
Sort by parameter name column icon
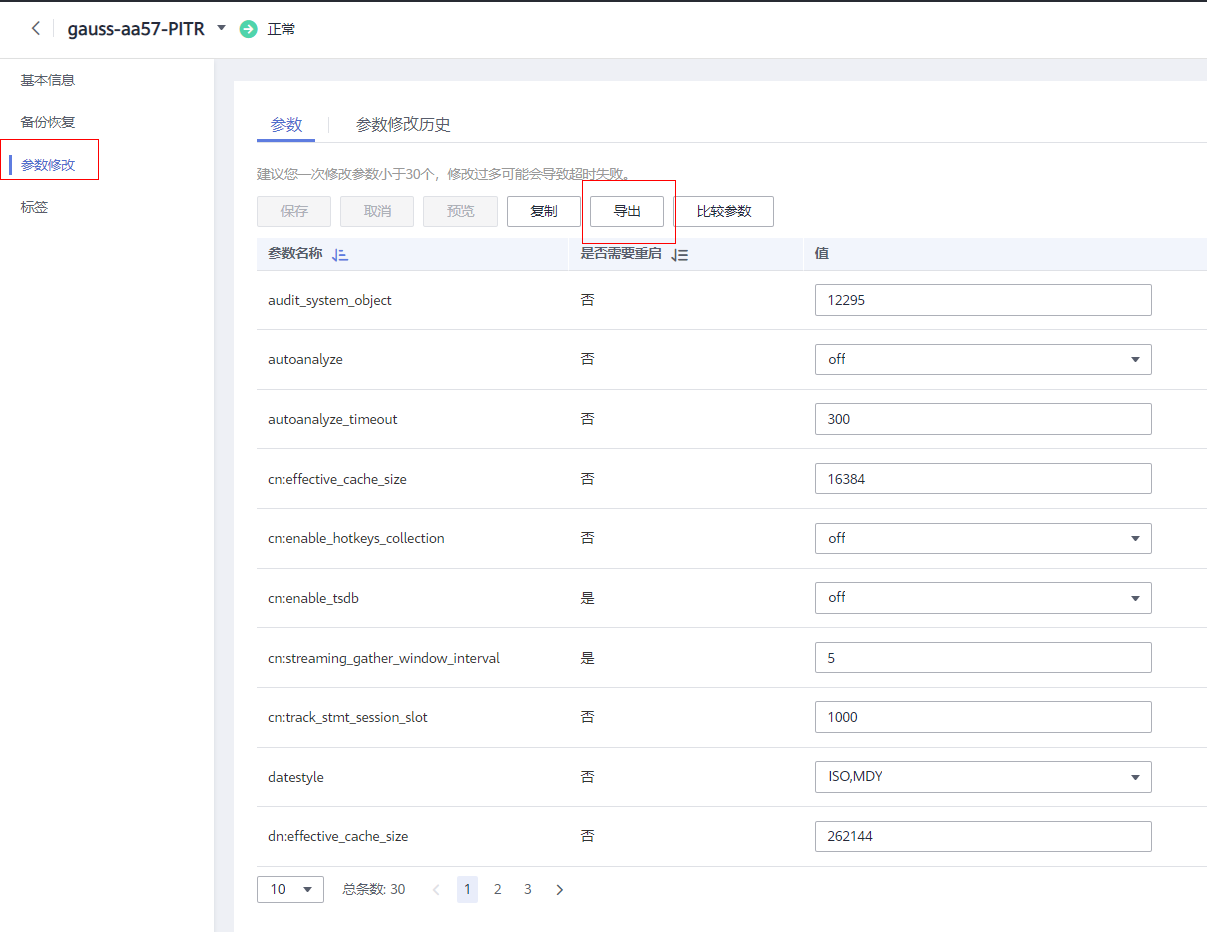(340, 255)
